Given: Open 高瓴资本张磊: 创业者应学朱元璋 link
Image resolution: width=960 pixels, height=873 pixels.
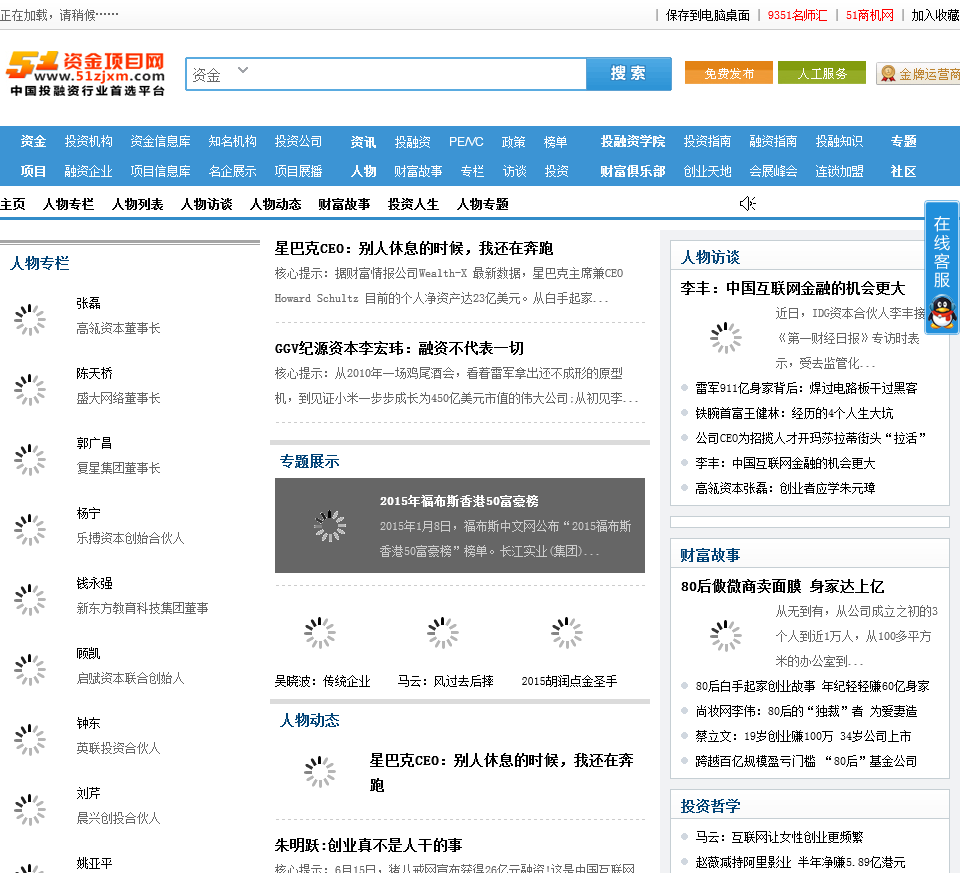Looking at the screenshot, I should point(785,488).
